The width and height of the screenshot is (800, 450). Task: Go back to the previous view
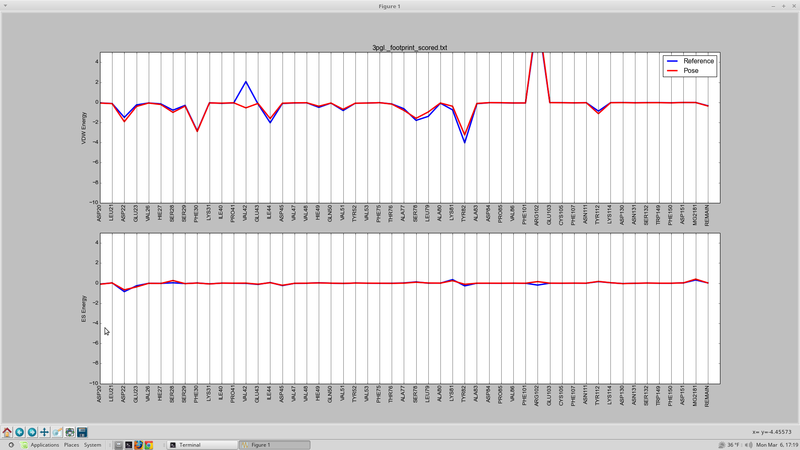tap(19, 432)
